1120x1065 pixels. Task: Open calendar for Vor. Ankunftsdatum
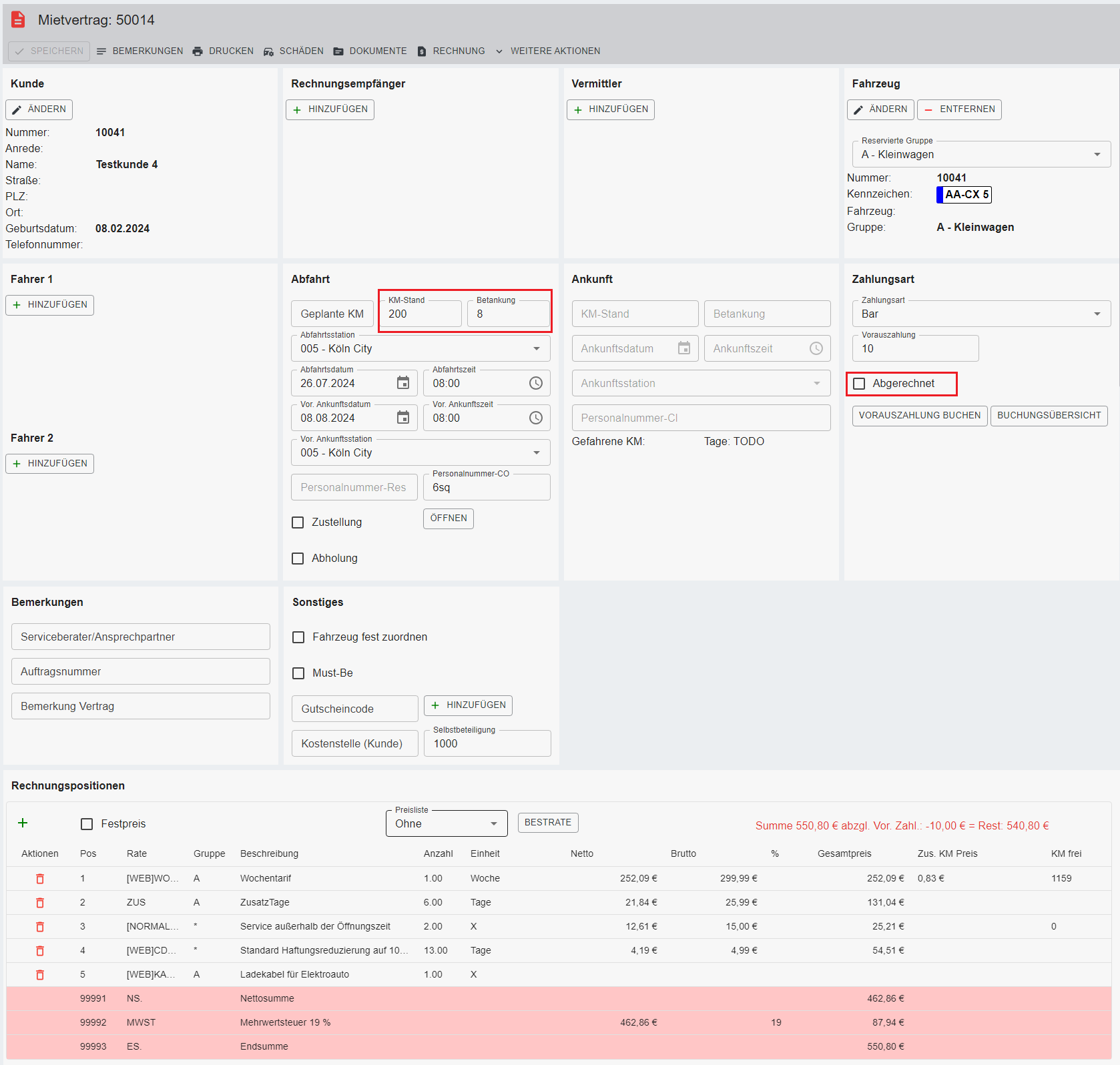coord(403,418)
